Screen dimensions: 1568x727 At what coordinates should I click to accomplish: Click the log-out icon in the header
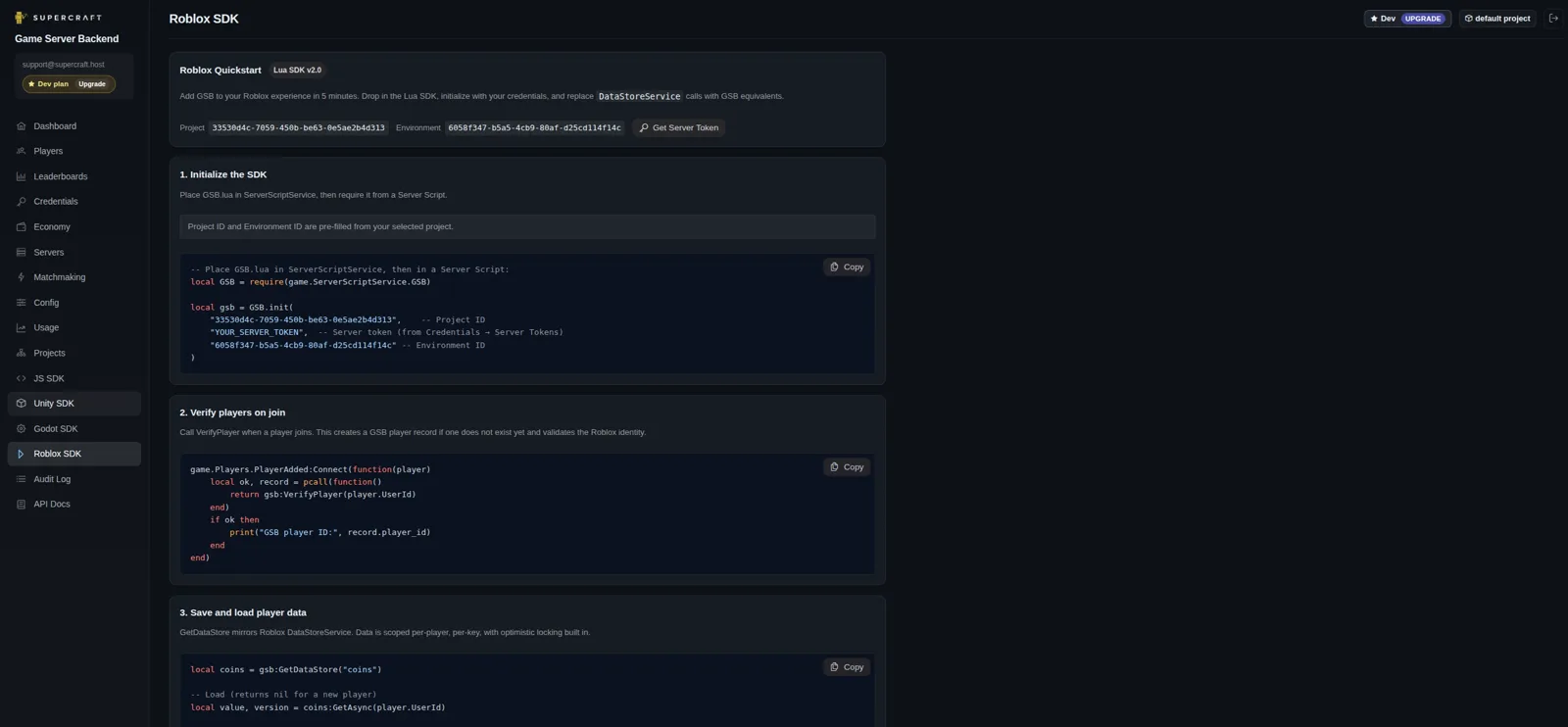click(1552, 18)
